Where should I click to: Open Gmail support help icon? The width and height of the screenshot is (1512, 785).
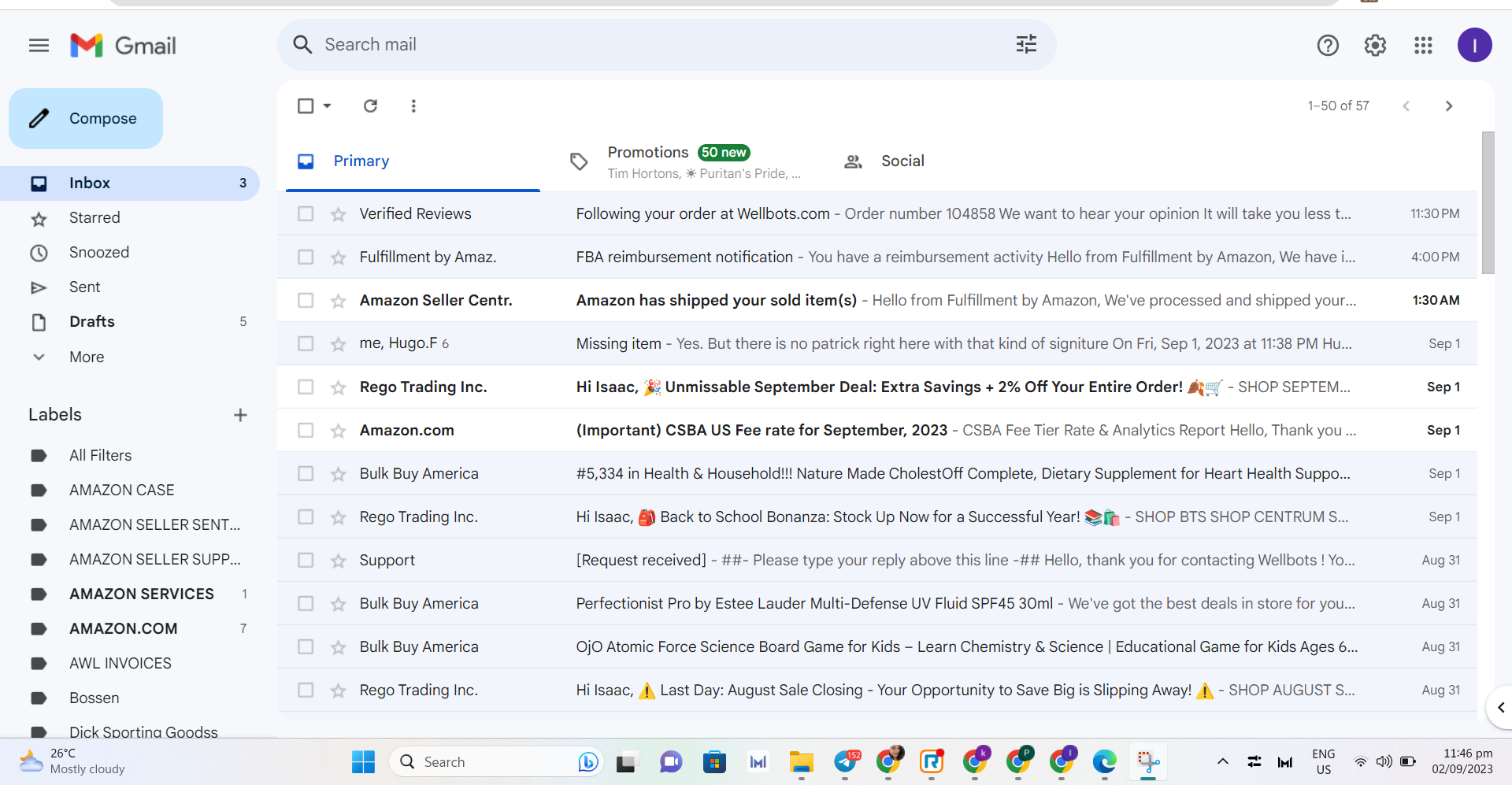pyautogui.click(x=1328, y=46)
